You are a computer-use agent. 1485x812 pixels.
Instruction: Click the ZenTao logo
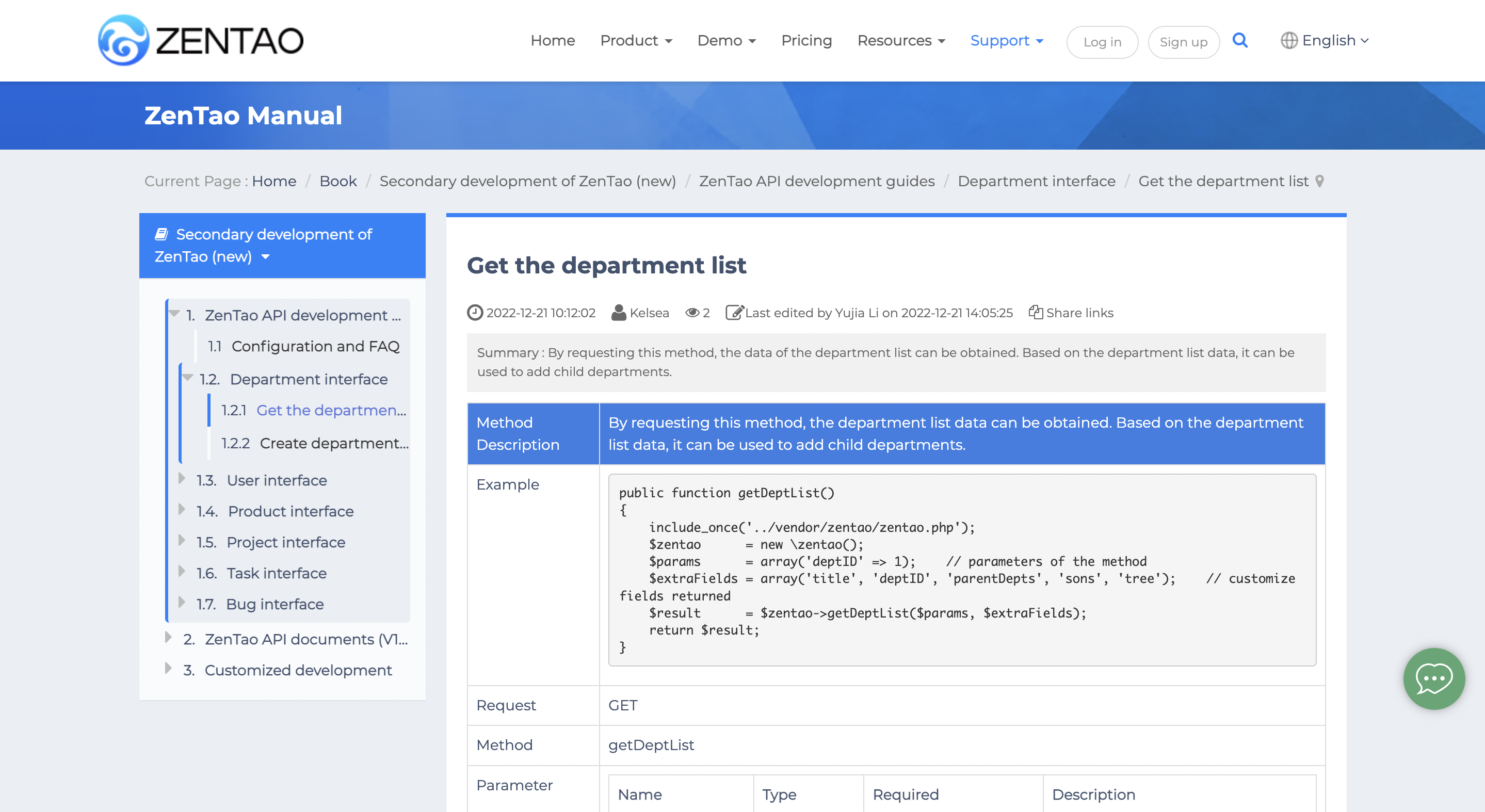coord(201,40)
